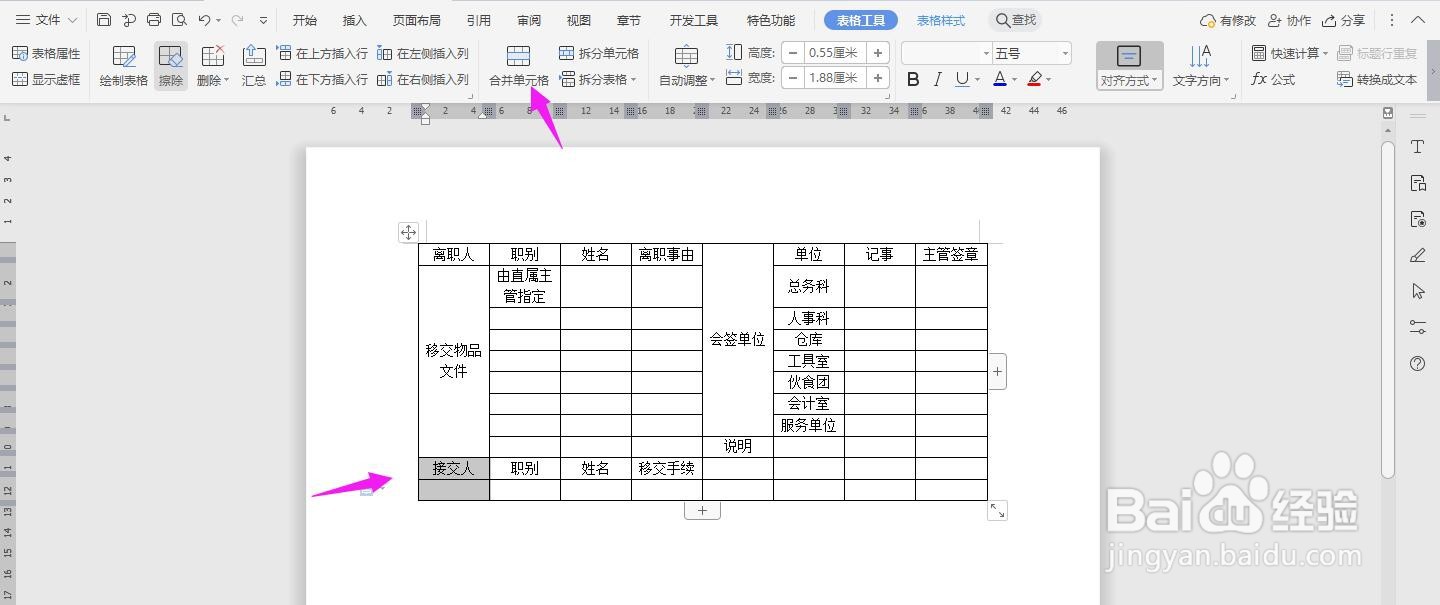Toggle bold formatting with B
1440x605 pixels.
[911, 78]
